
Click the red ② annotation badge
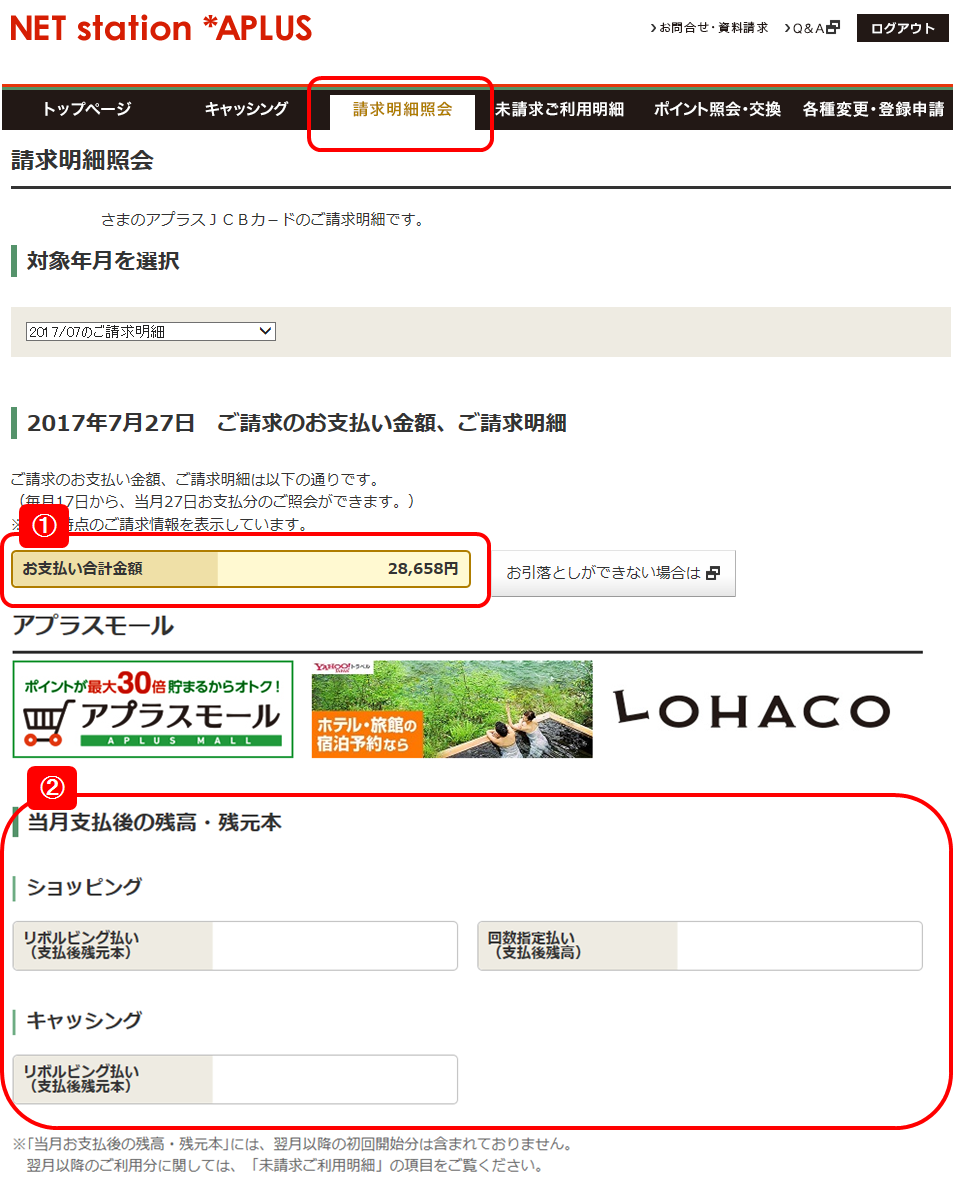(51, 788)
